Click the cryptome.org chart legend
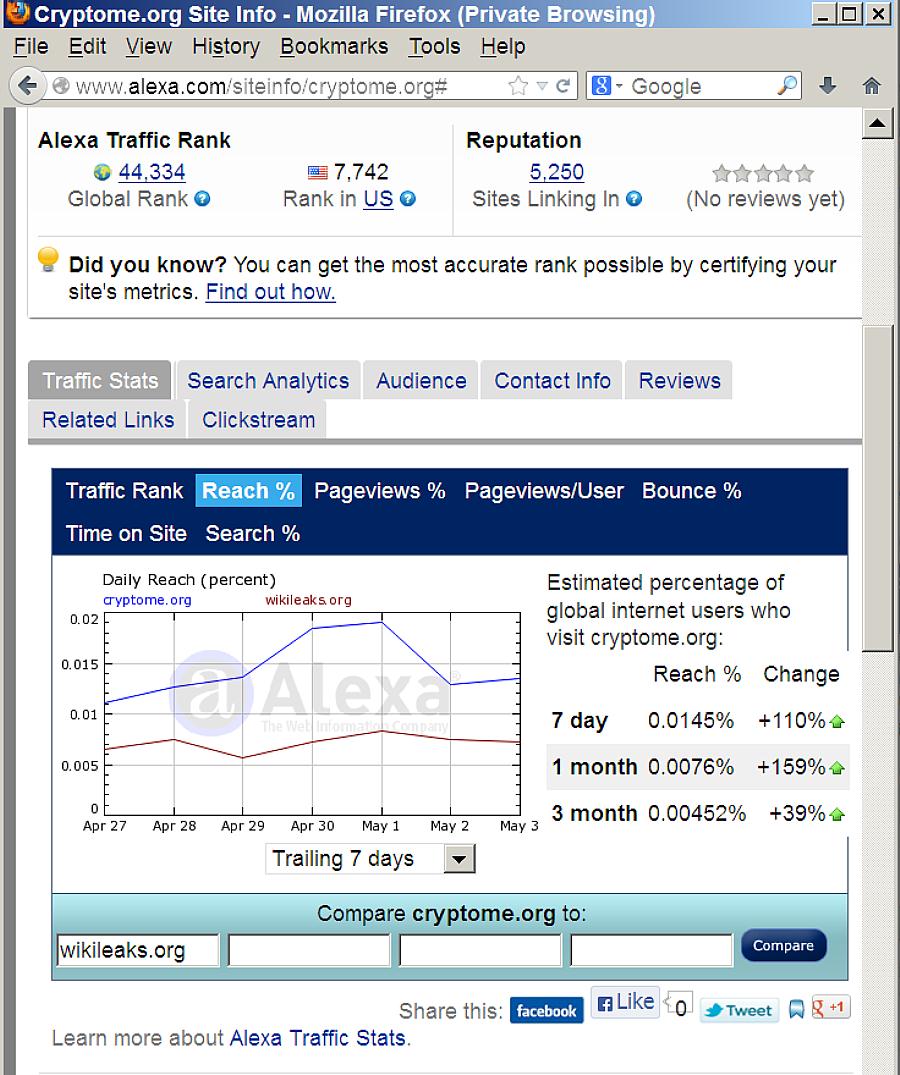900x1075 pixels. 147,600
